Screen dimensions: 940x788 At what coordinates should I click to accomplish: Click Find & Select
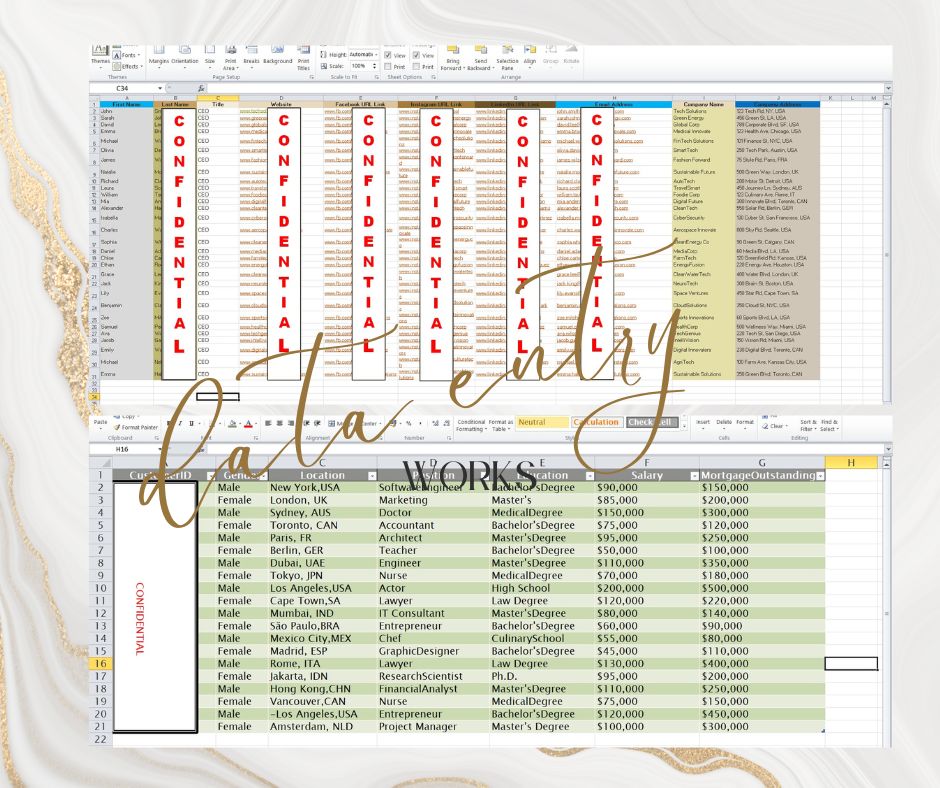830,424
